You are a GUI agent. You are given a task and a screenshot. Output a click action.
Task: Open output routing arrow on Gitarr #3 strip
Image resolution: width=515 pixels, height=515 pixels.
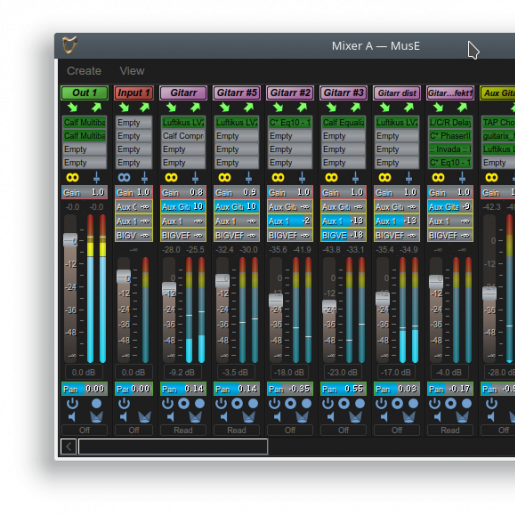tap(355, 107)
